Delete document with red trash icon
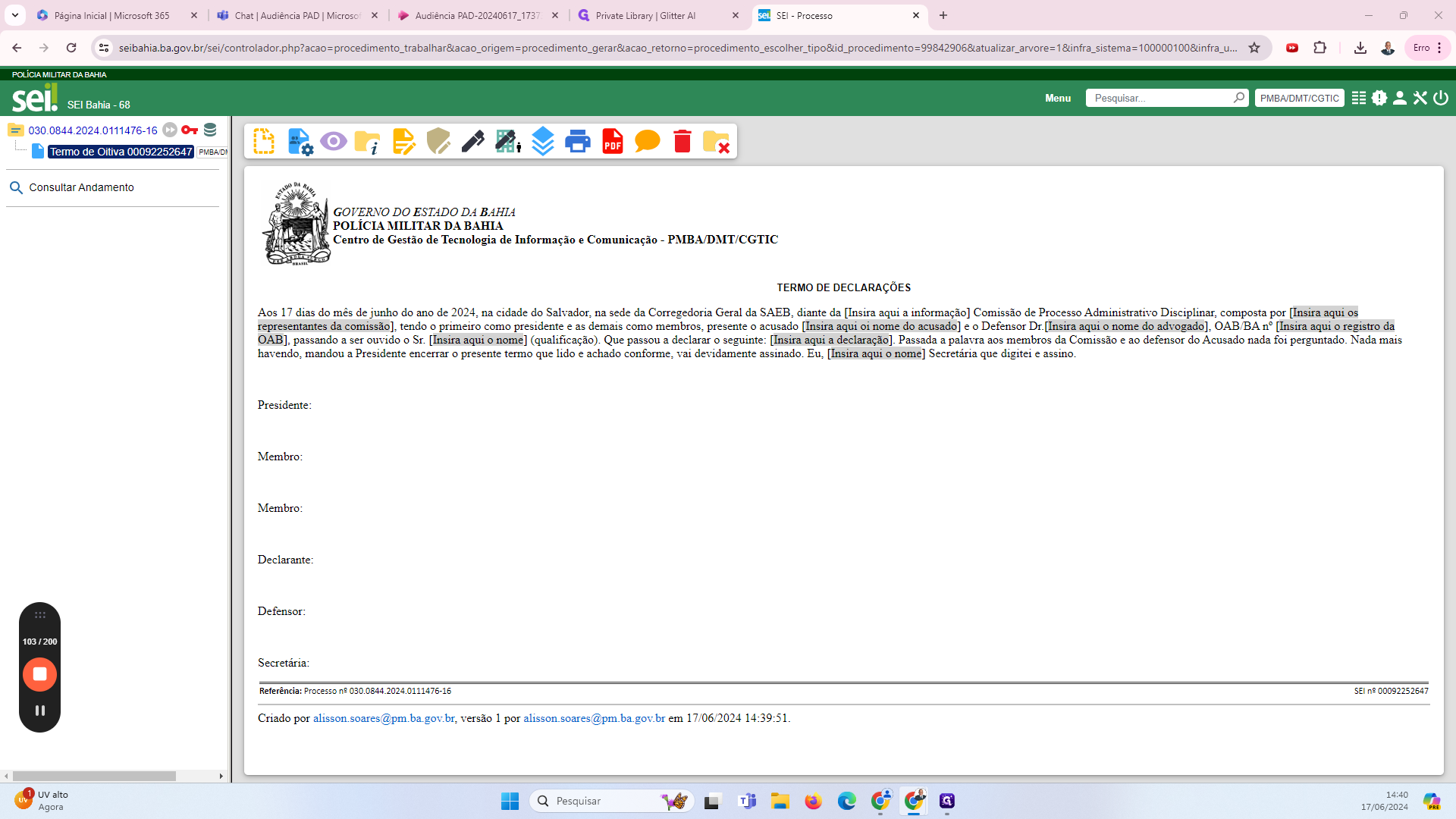This screenshot has height=819, width=1456. coord(682,142)
